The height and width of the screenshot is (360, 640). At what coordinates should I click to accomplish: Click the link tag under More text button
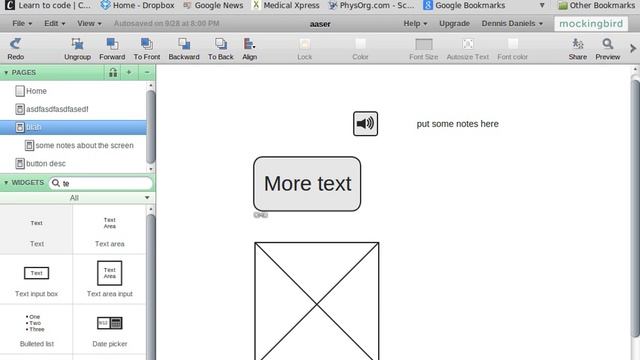[260, 215]
